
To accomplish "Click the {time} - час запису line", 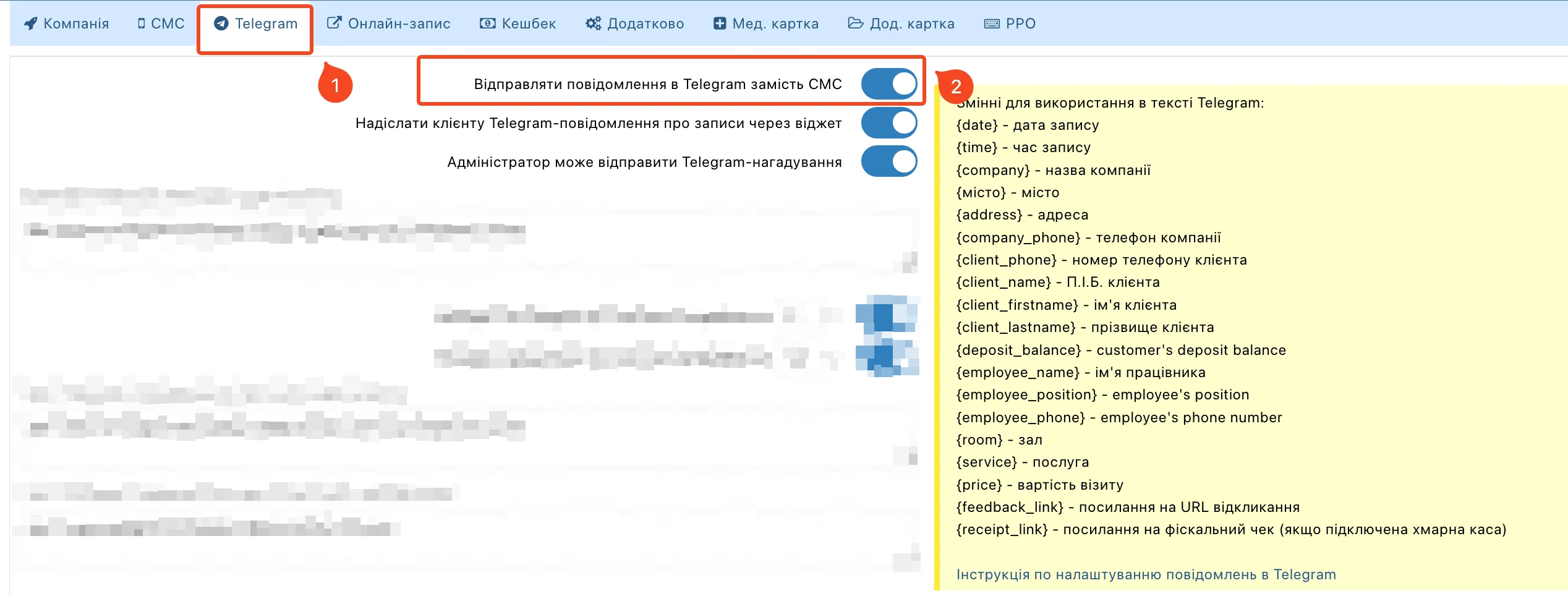I will coord(1023,147).
